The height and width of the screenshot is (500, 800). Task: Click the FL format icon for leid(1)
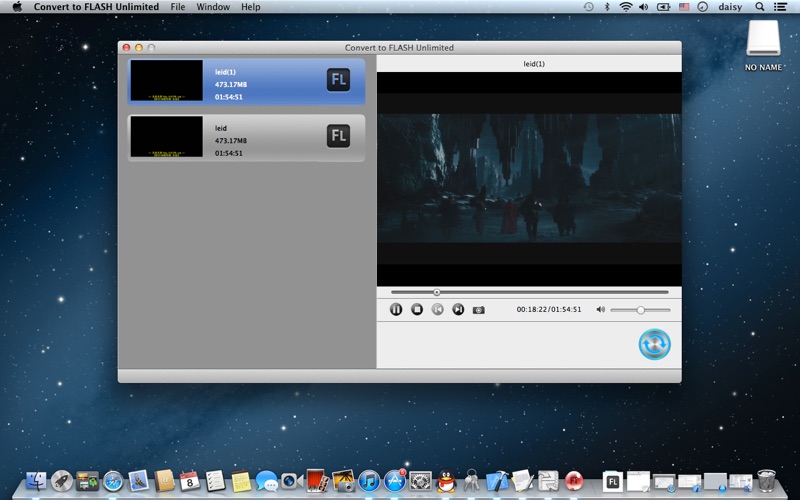(338, 80)
